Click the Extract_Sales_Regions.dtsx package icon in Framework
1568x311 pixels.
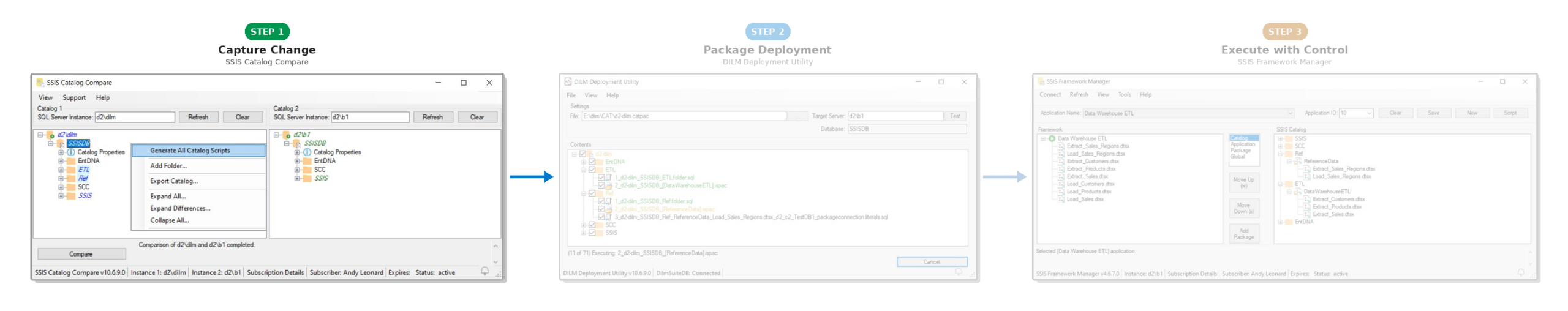[1061, 146]
